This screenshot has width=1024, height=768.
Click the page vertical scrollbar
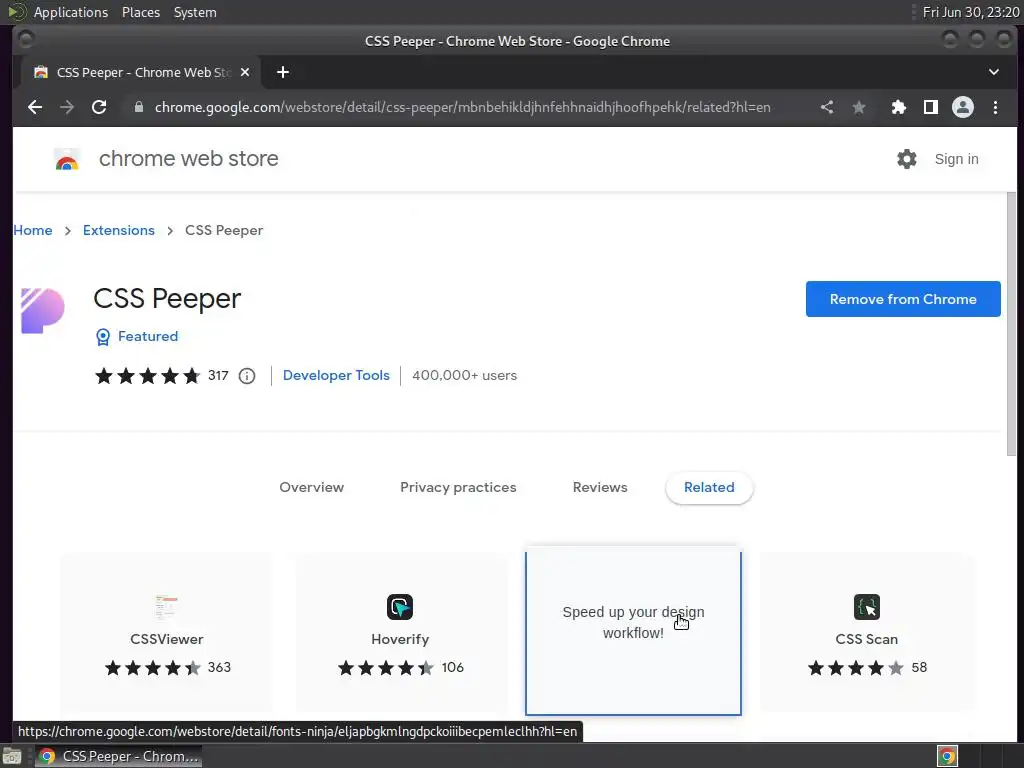coord(1011,324)
